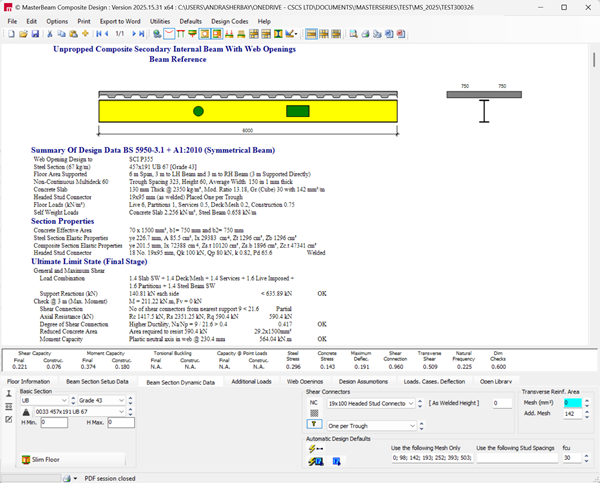Click the cyan Mesh (mm²) field
The image size is (600, 483).
573,403
